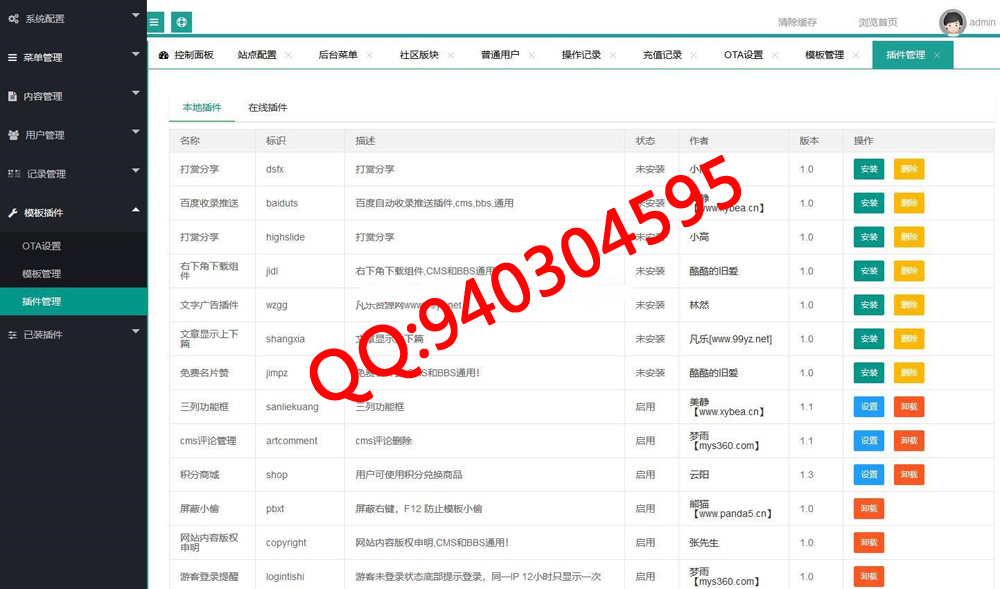Click the admin avatar picture

[x=952, y=22]
